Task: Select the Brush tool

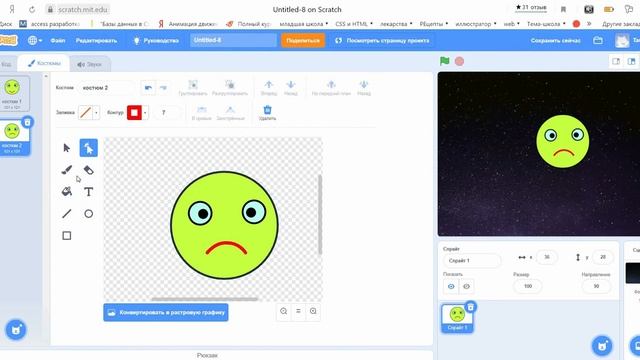Action: [67, 170]
